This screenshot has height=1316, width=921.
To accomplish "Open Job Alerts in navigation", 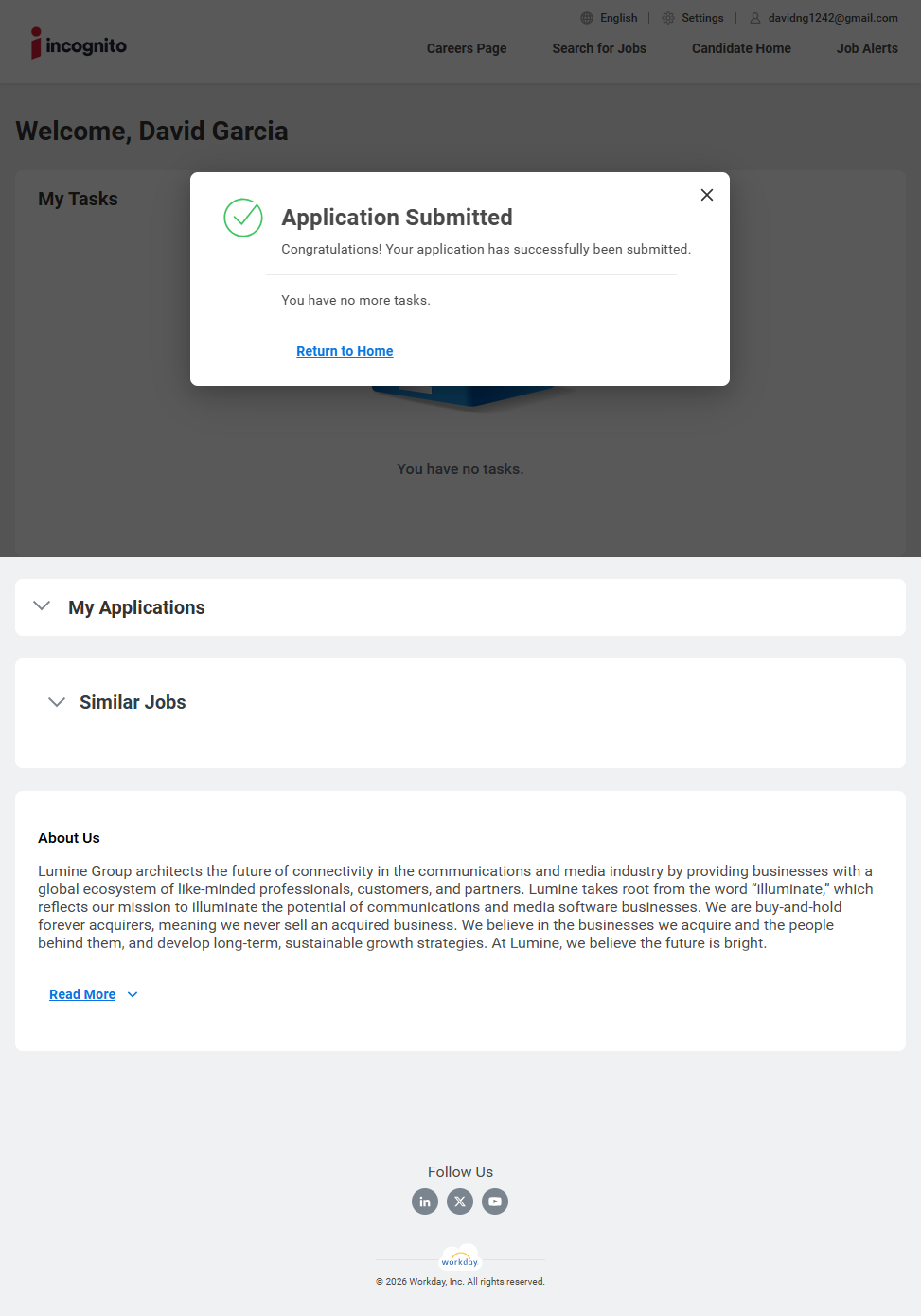I will [867, 48].
